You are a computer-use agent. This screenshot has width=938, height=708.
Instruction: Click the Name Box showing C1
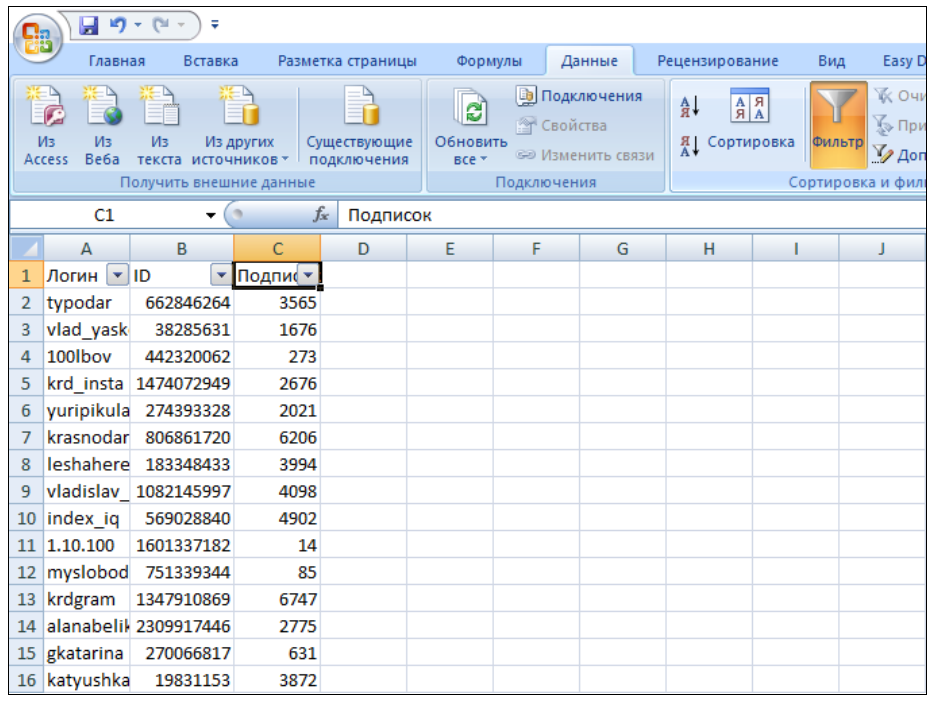[105, 215]
